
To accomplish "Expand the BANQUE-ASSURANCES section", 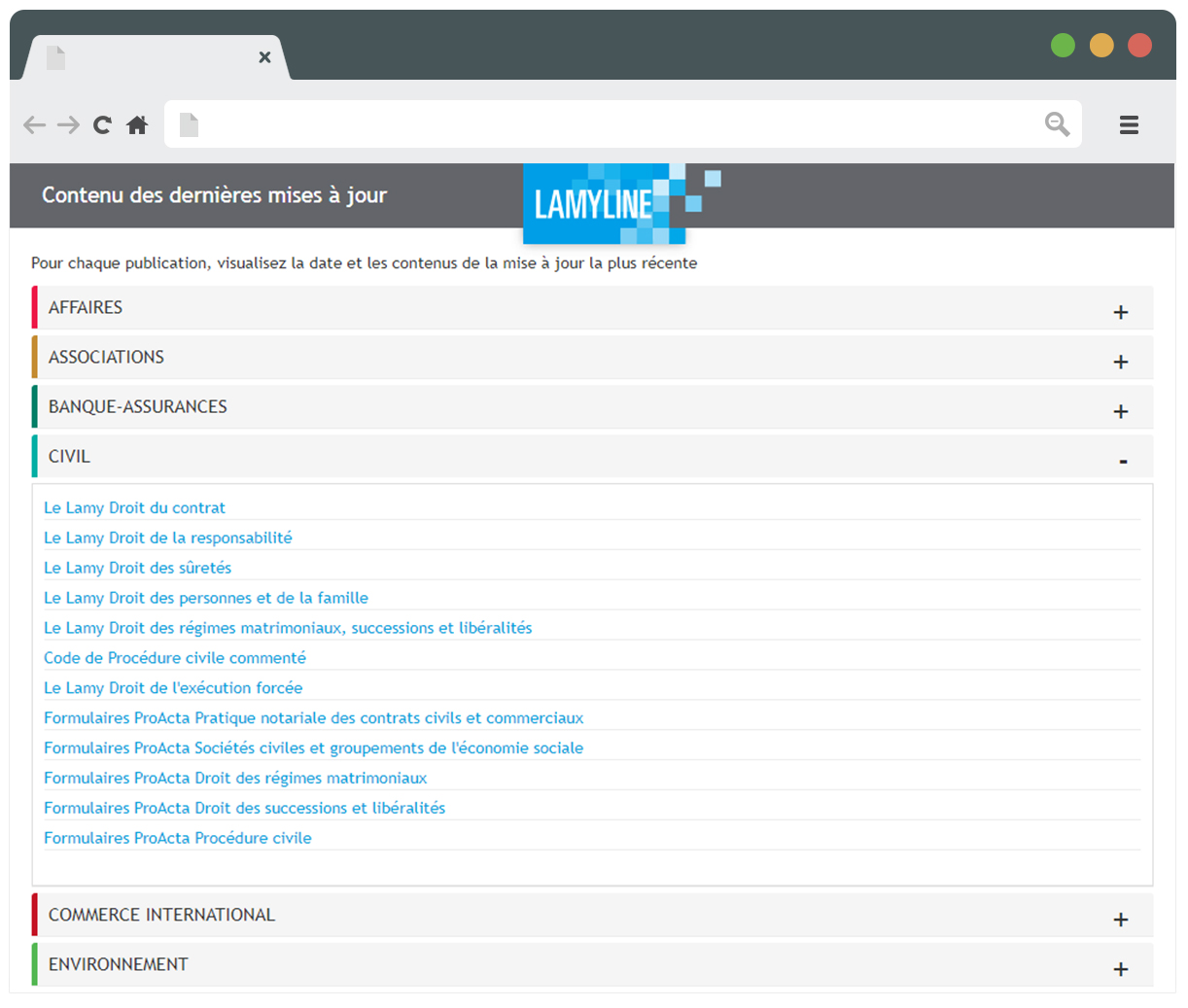I will click(x=1120, y=411).
